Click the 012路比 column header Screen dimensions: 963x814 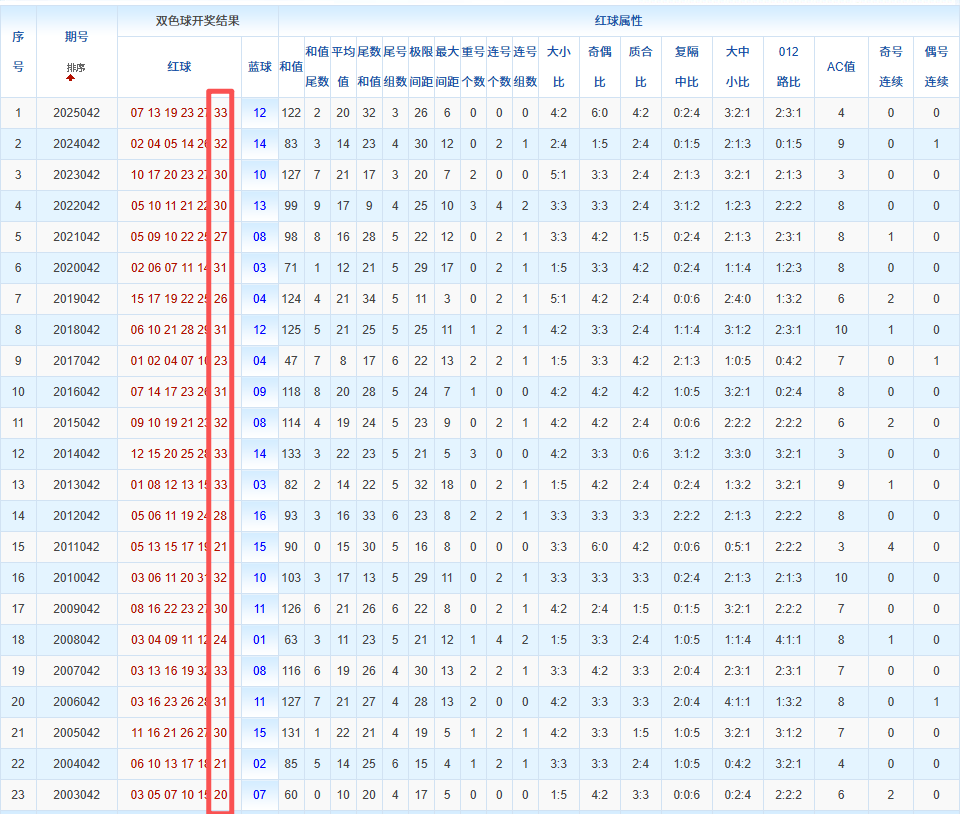click(x=789, y=66)
